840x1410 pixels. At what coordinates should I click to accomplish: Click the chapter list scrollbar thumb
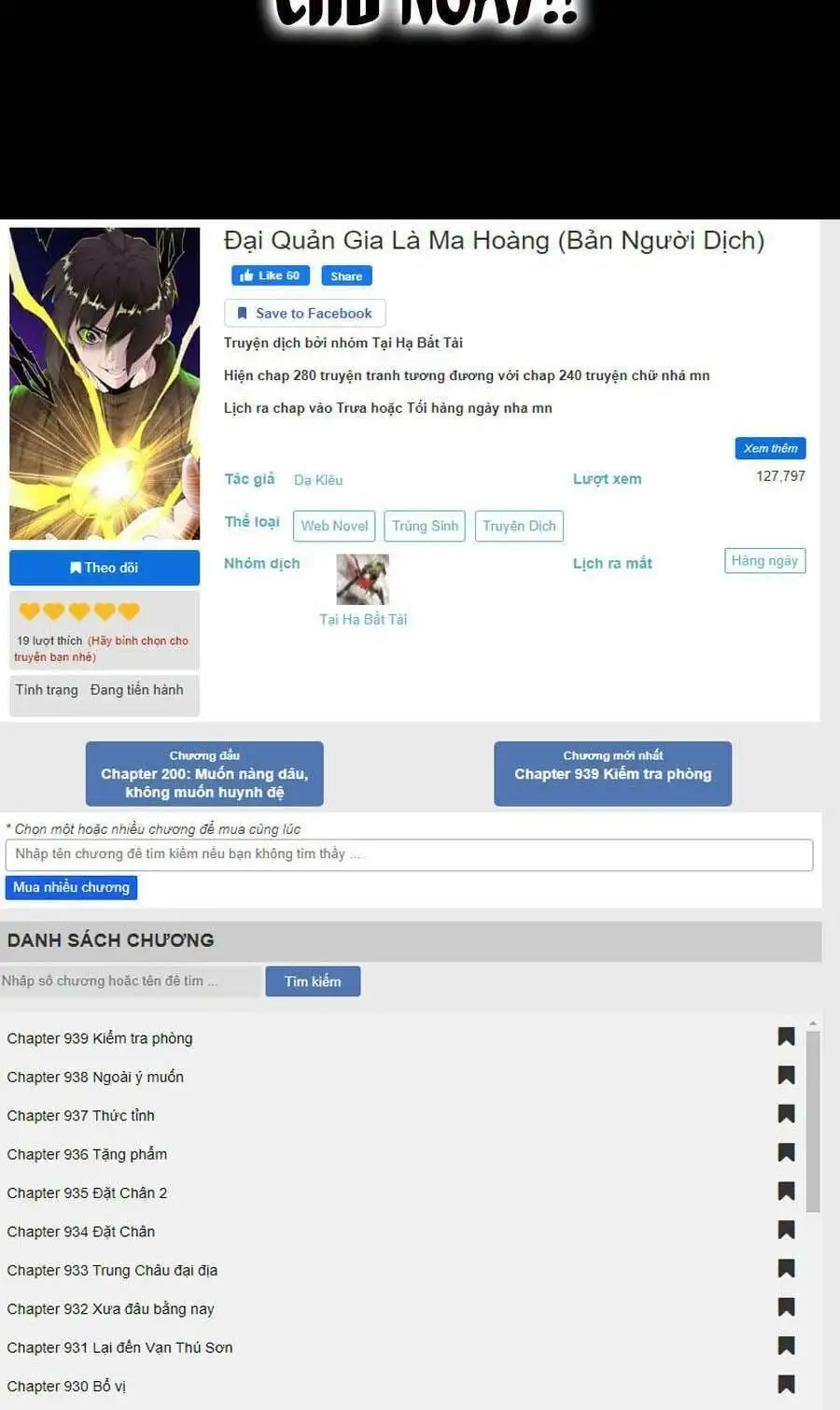pyautogui.click(x=812, y=1121)
